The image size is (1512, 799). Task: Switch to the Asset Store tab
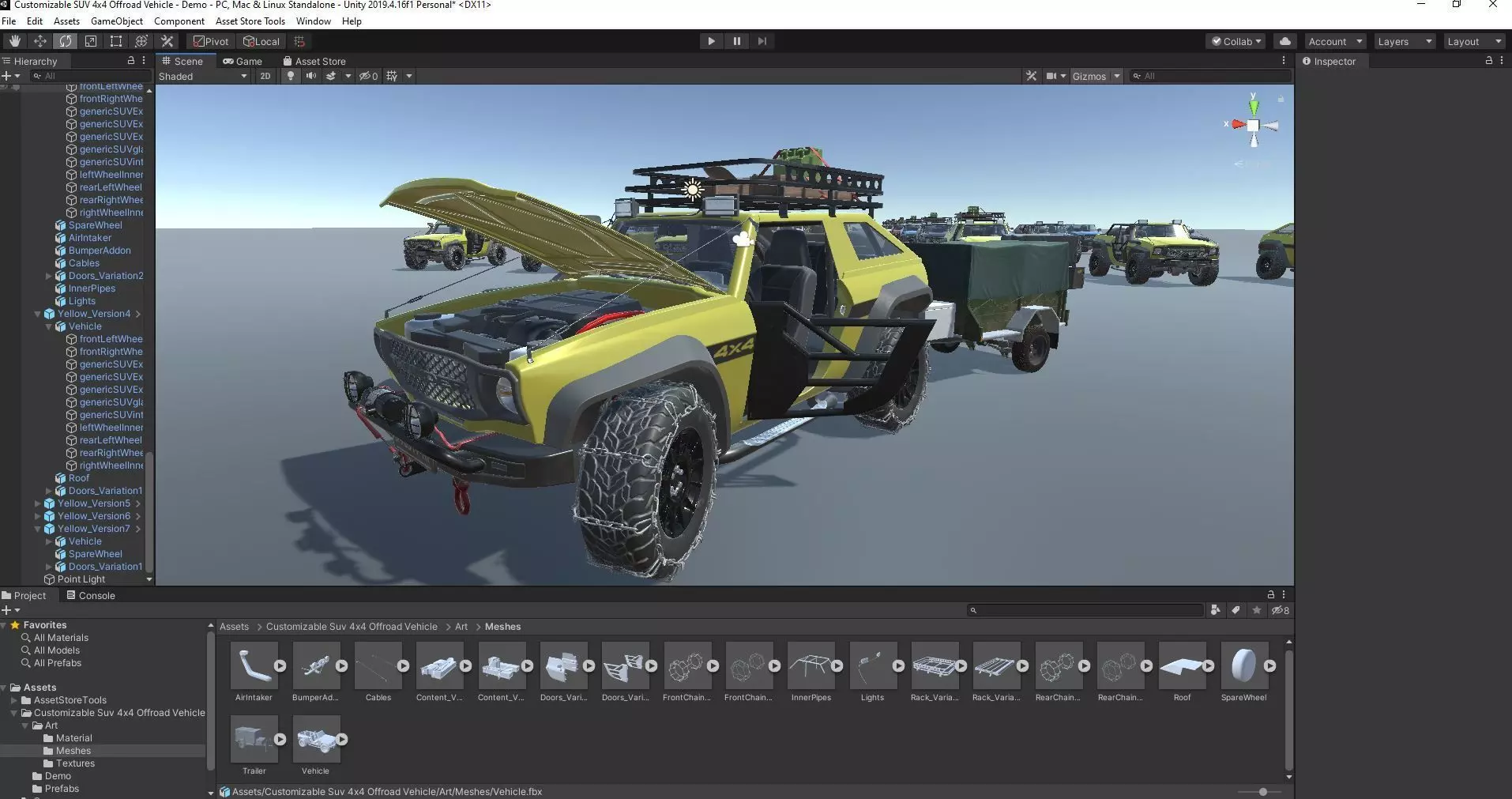click(x=314, y=61)
